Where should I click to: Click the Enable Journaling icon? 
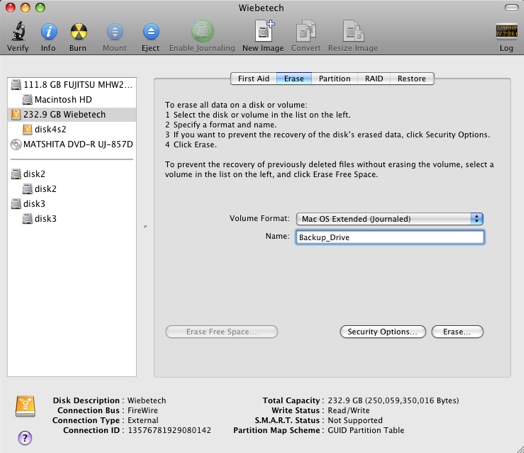202,31
